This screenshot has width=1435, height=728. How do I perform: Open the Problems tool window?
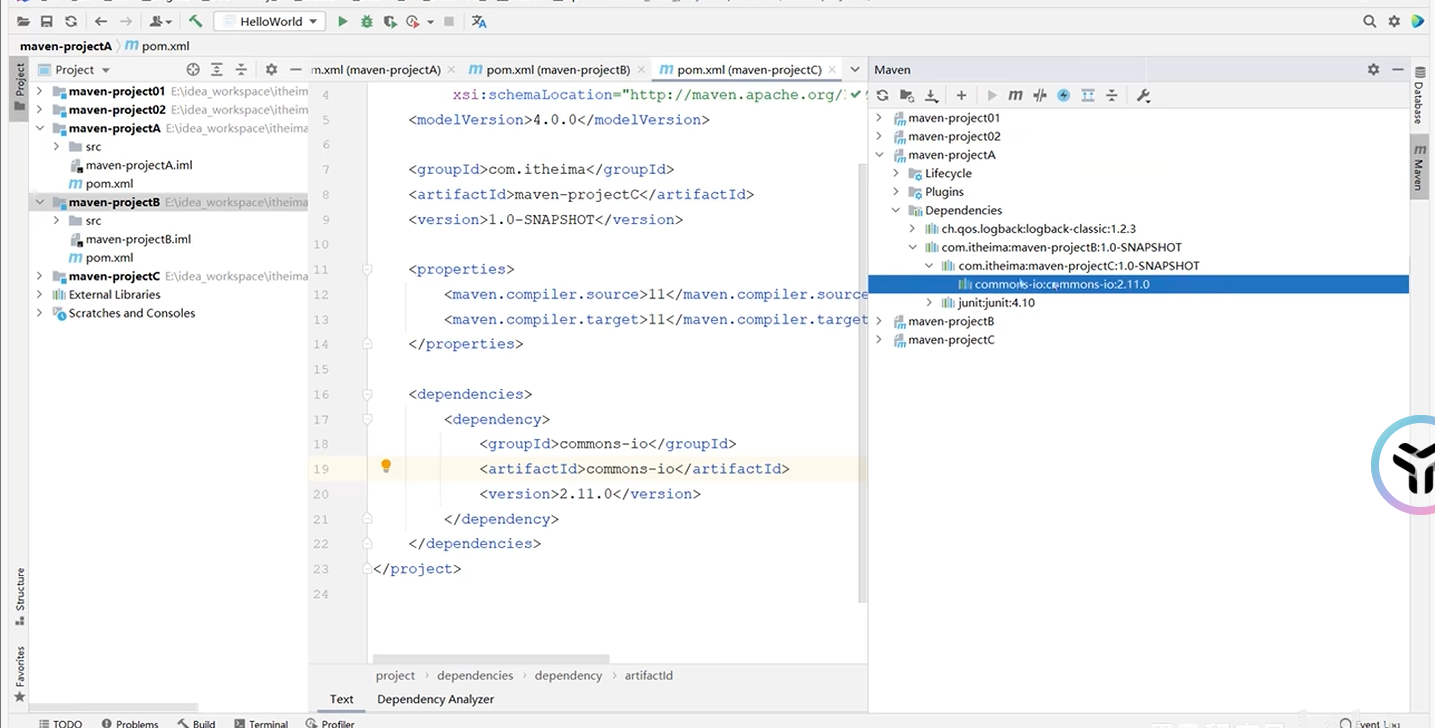click(129, 723)
